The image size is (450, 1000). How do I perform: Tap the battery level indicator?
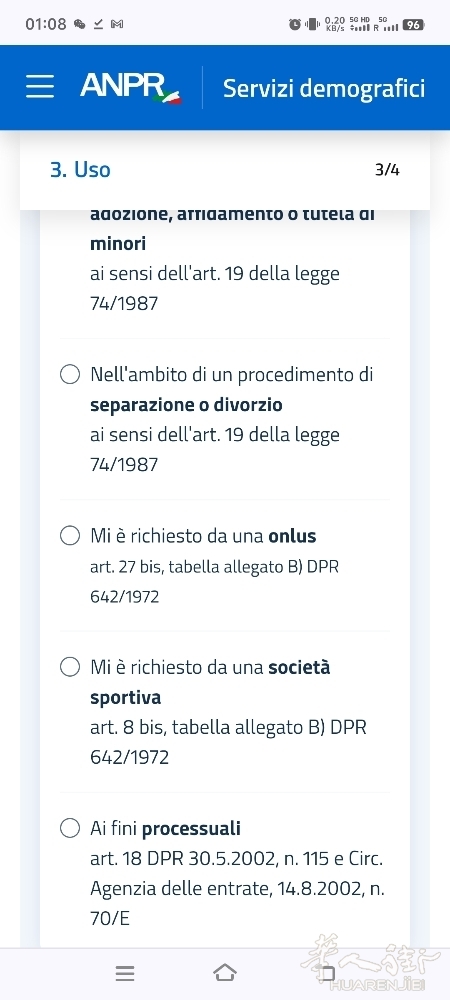point(413,24)
